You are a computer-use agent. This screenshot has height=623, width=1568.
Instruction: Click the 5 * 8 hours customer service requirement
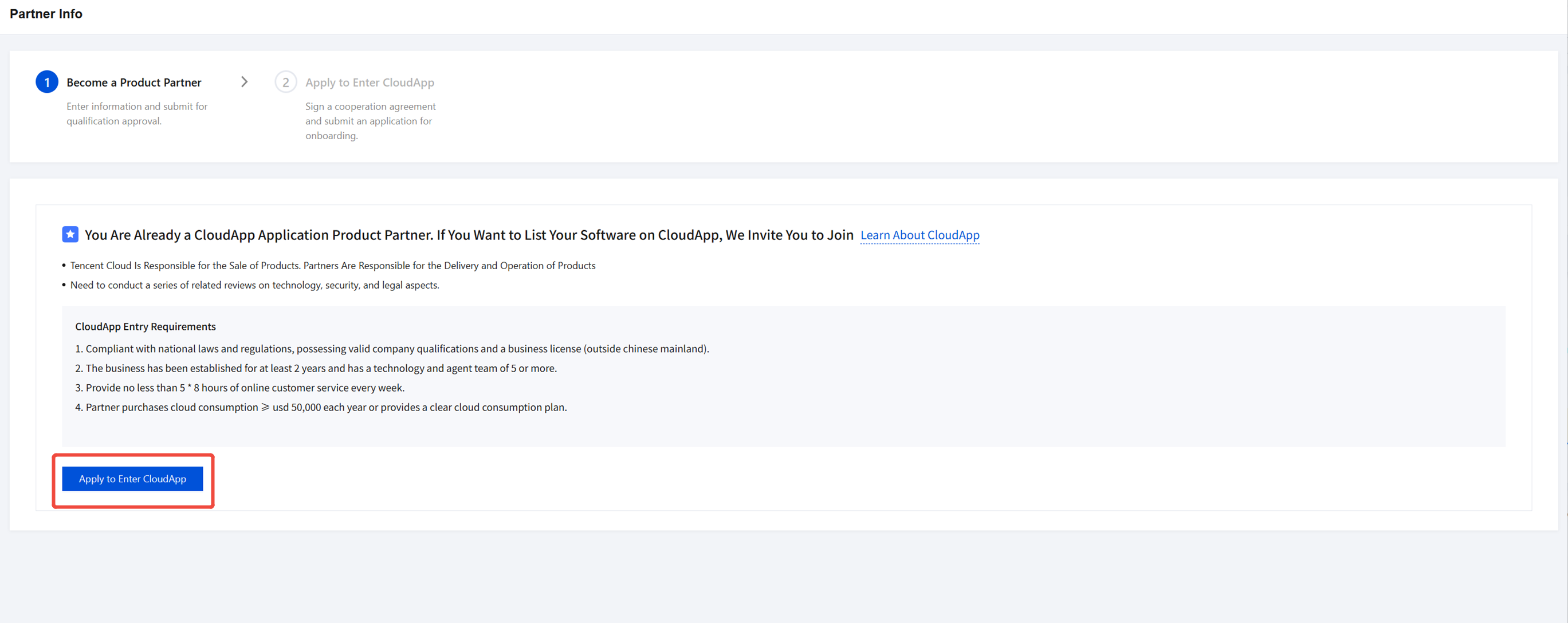pos(245,388)
